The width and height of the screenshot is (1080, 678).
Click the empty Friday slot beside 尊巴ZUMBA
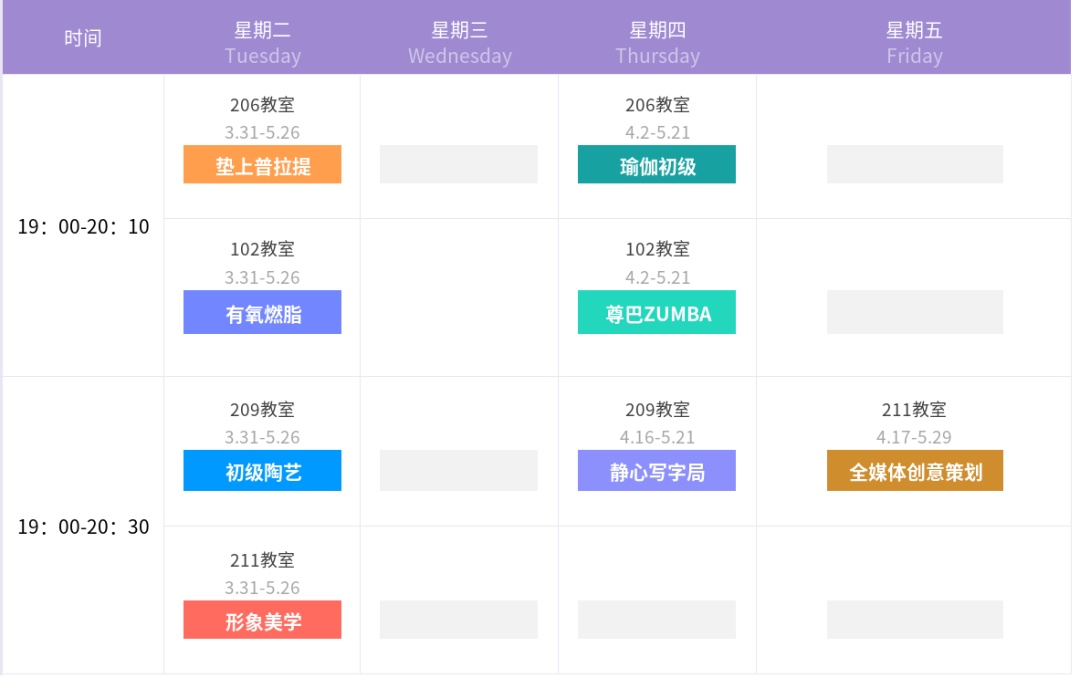coord(914,312)
